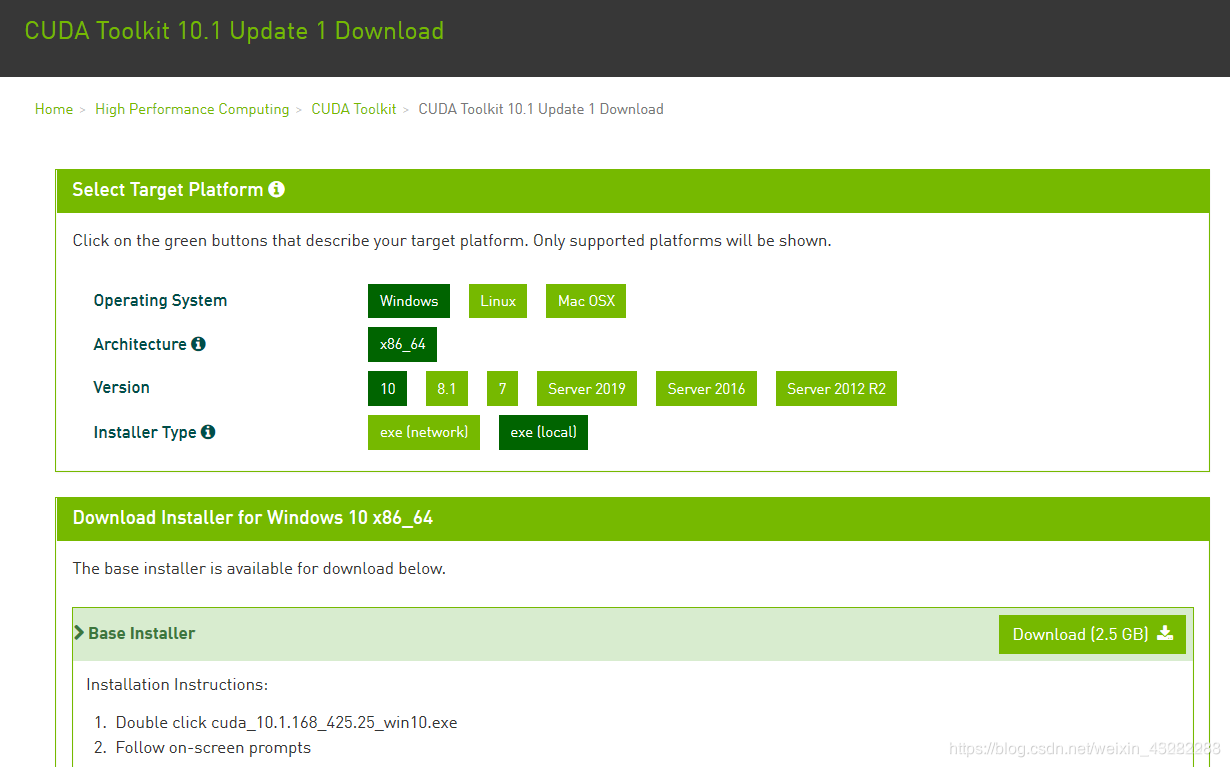This screenshot has width=1230, height=767.
Task: Choose Server 2012 R2 version
Action: click(836, 389)
